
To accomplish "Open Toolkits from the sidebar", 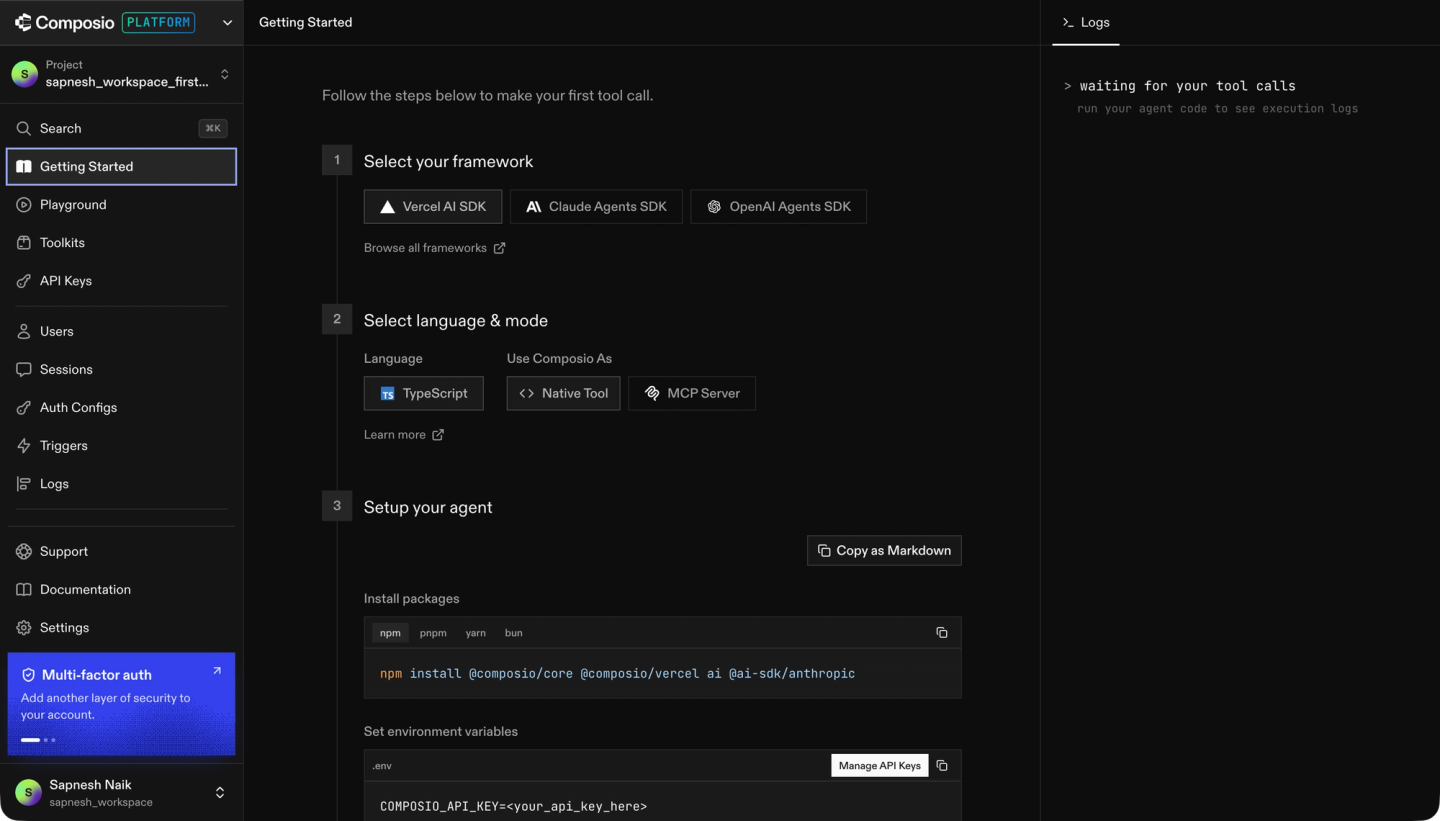I will 121,242.
